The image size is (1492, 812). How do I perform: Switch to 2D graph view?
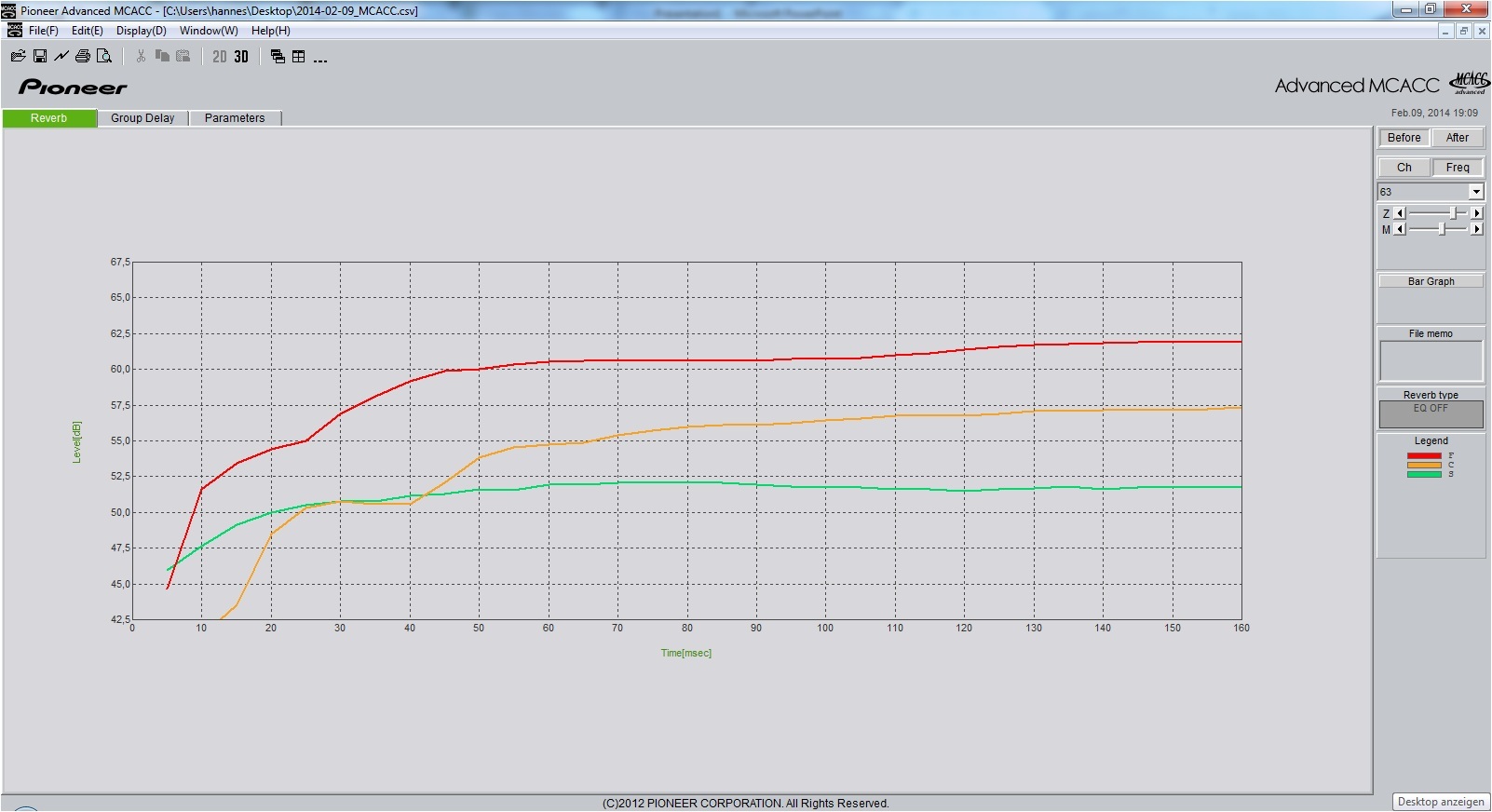pos(220,57)
